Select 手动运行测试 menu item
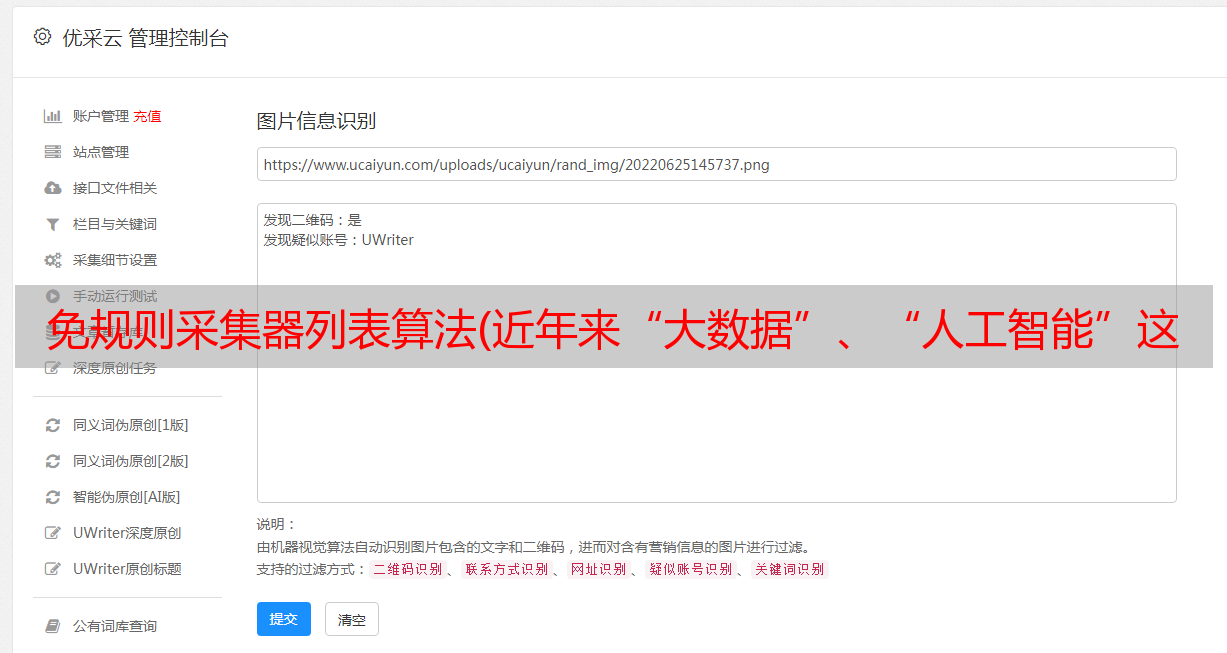The height and width of the screenshot is (653, 1227). (115, 296)
